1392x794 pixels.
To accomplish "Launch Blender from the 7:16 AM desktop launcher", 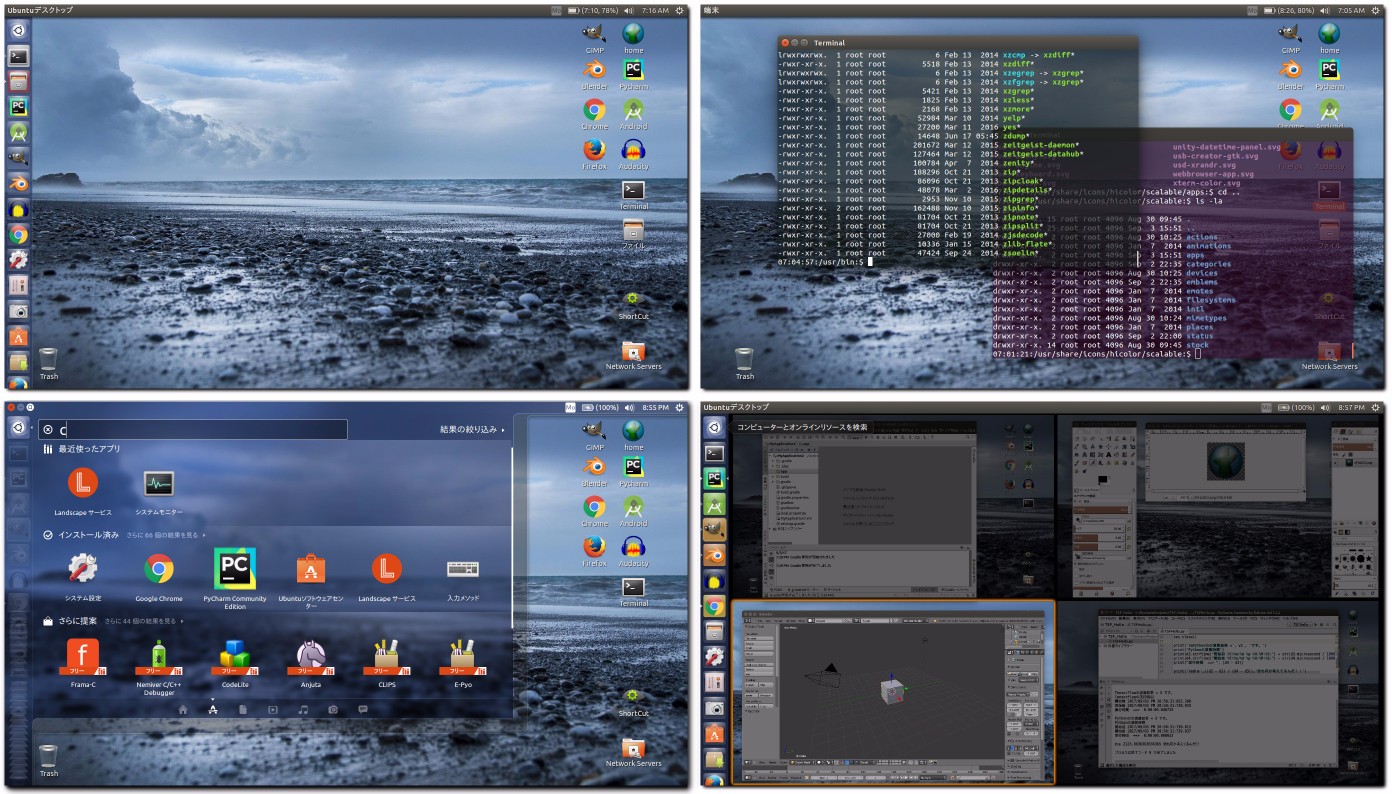I will 18,184.
